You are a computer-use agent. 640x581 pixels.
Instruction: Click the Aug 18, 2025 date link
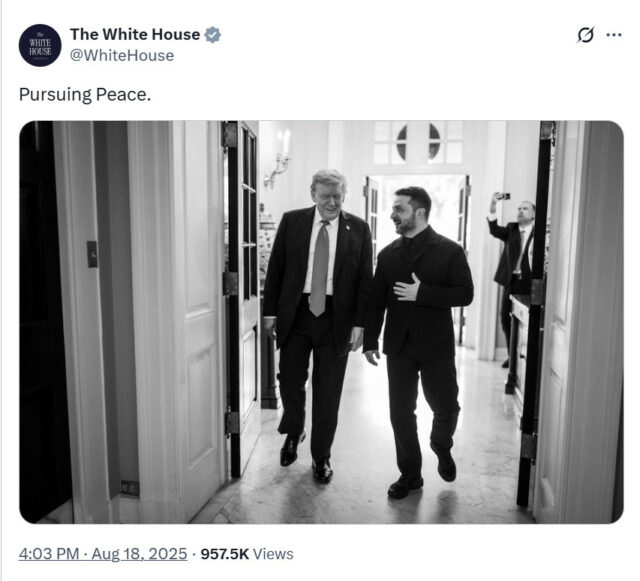(139, 554)
